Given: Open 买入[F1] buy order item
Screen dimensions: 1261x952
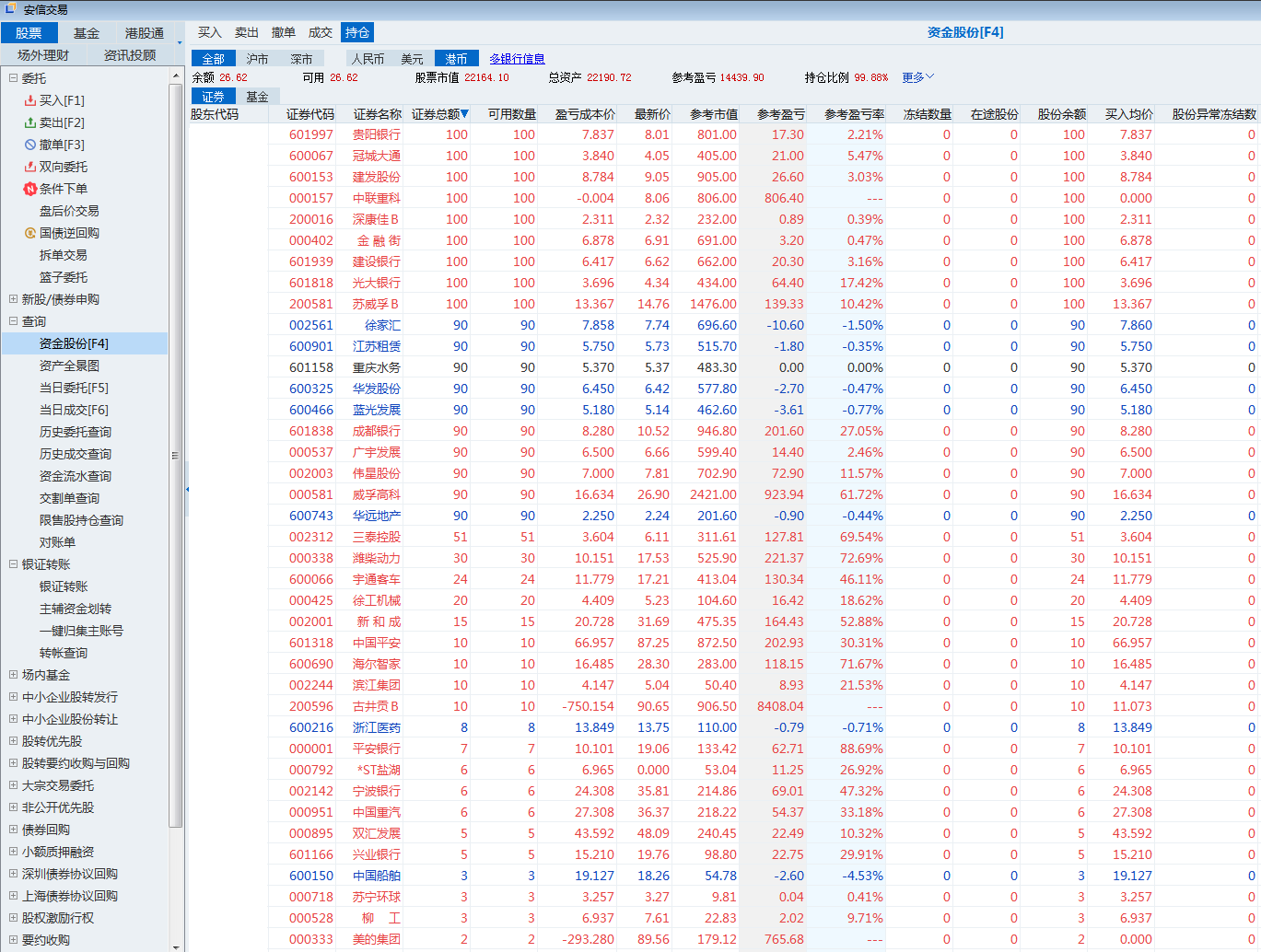Looking at the screenshot, I should coord(61,100).
